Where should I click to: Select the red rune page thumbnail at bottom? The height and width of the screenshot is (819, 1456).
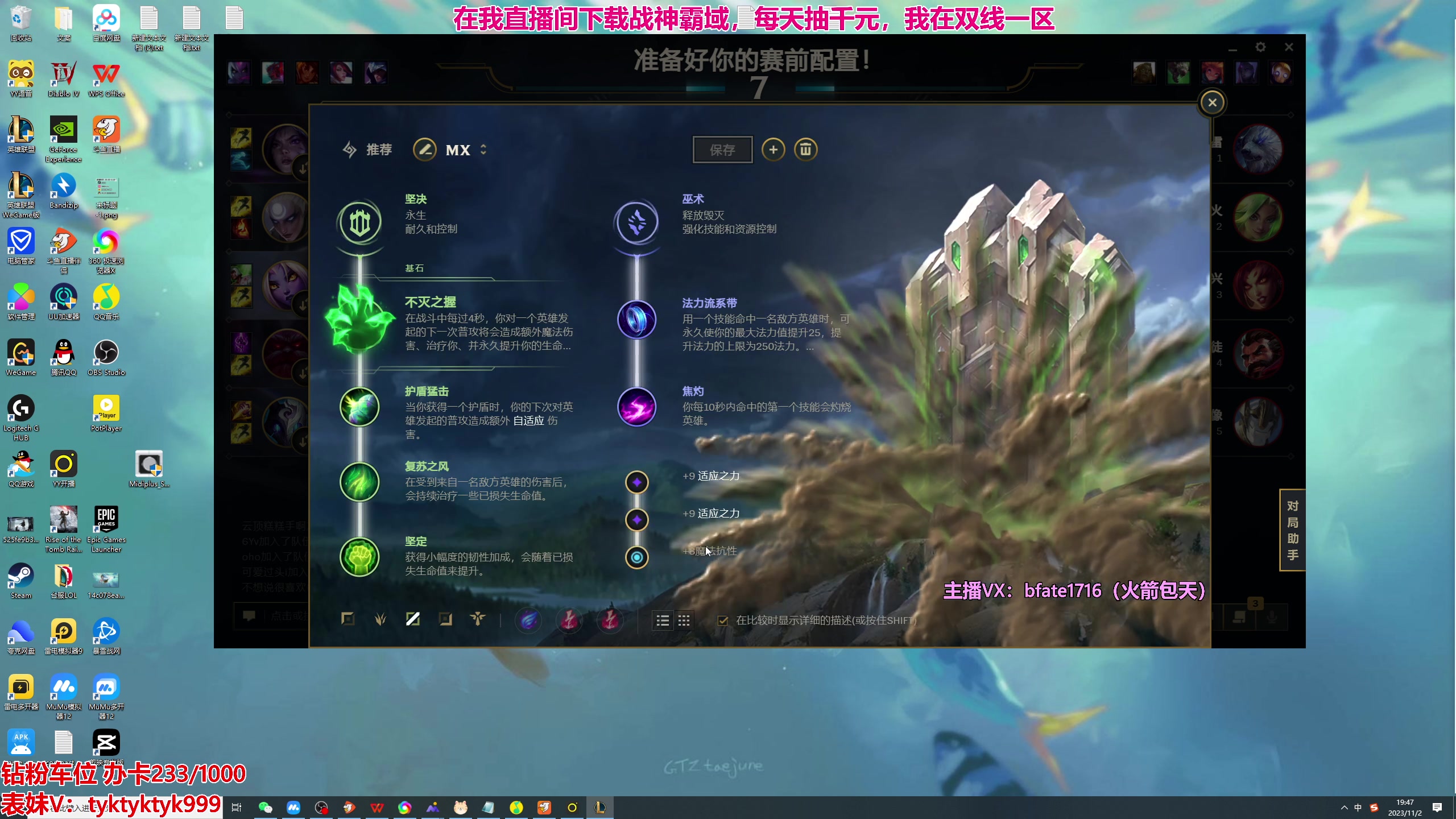point(569,620)
